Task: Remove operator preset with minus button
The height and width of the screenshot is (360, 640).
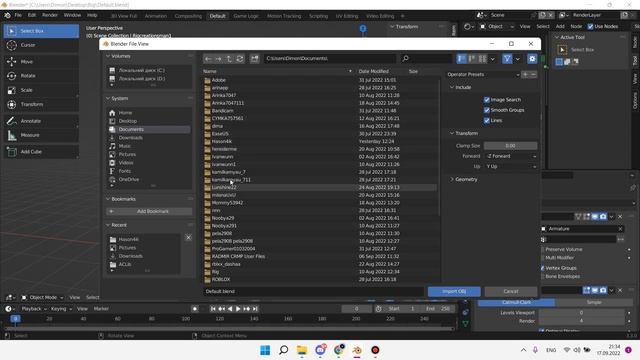Action: click(x=533, y=75)
